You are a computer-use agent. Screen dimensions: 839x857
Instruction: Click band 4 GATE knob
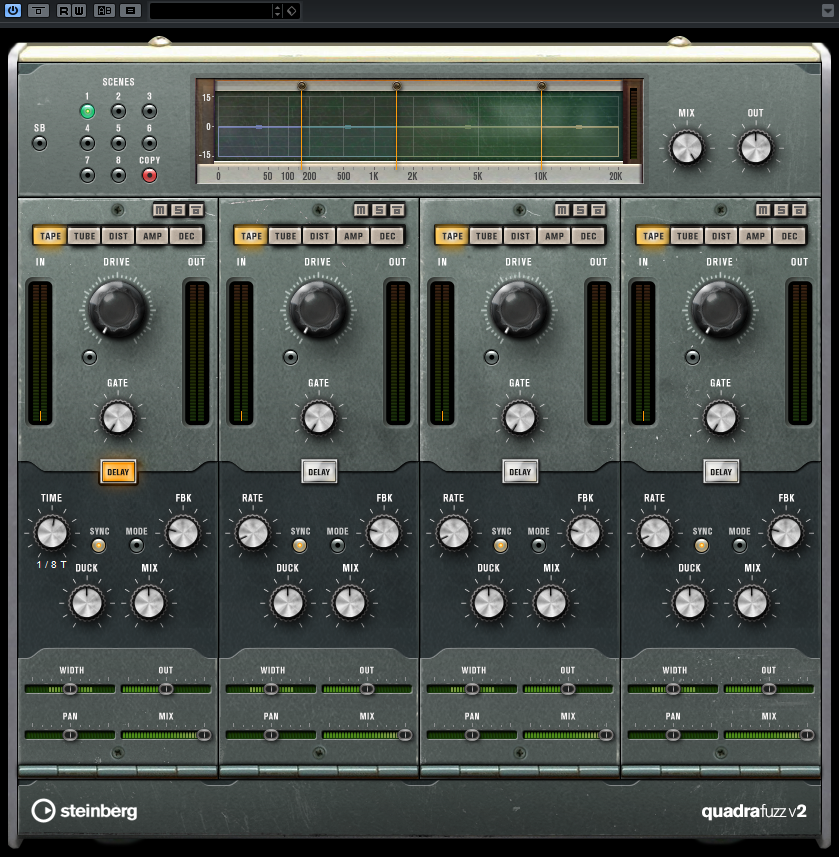coord(720,419)
